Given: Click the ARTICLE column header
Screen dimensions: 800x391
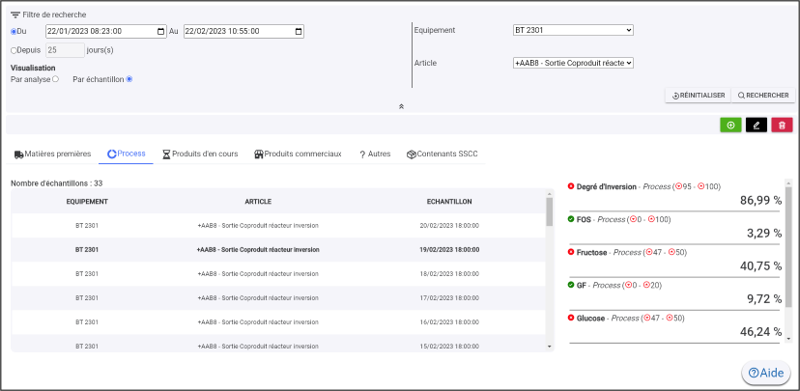Looking at the screenshot, I should click(x=258, y=202).
